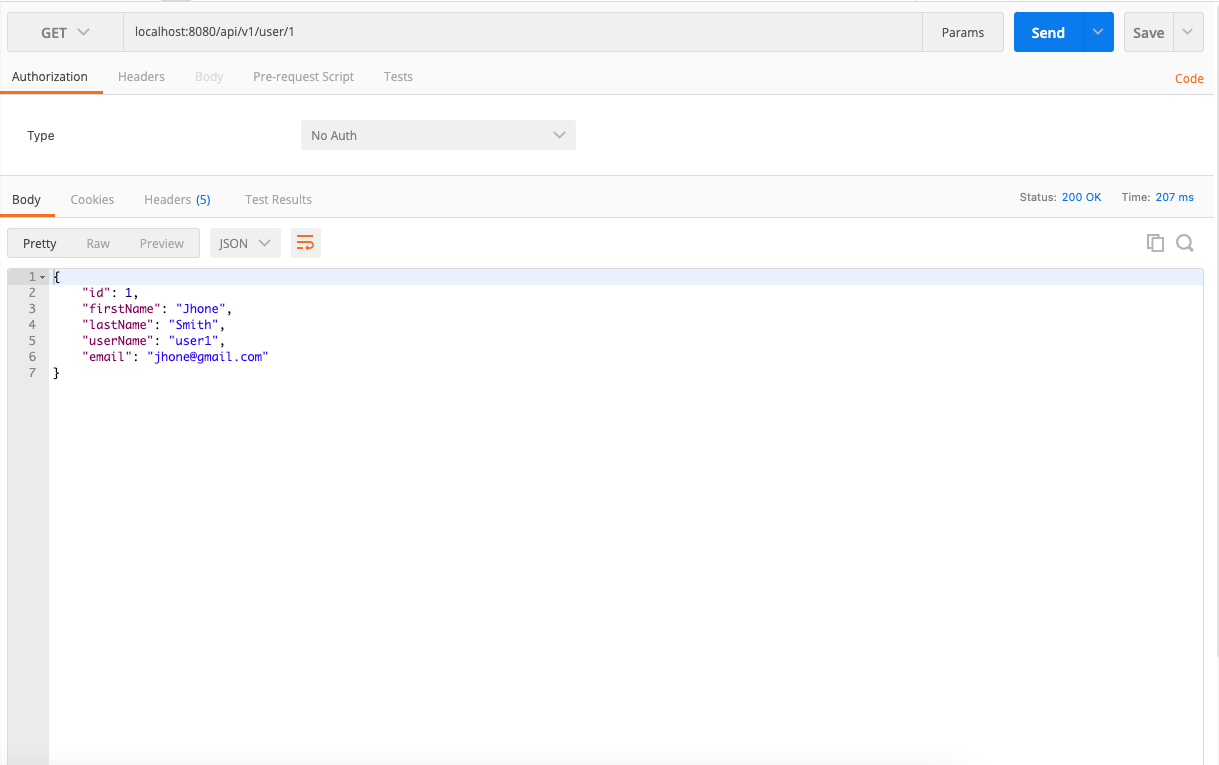Change JSON response format dropdown

[x=244, y=242]
